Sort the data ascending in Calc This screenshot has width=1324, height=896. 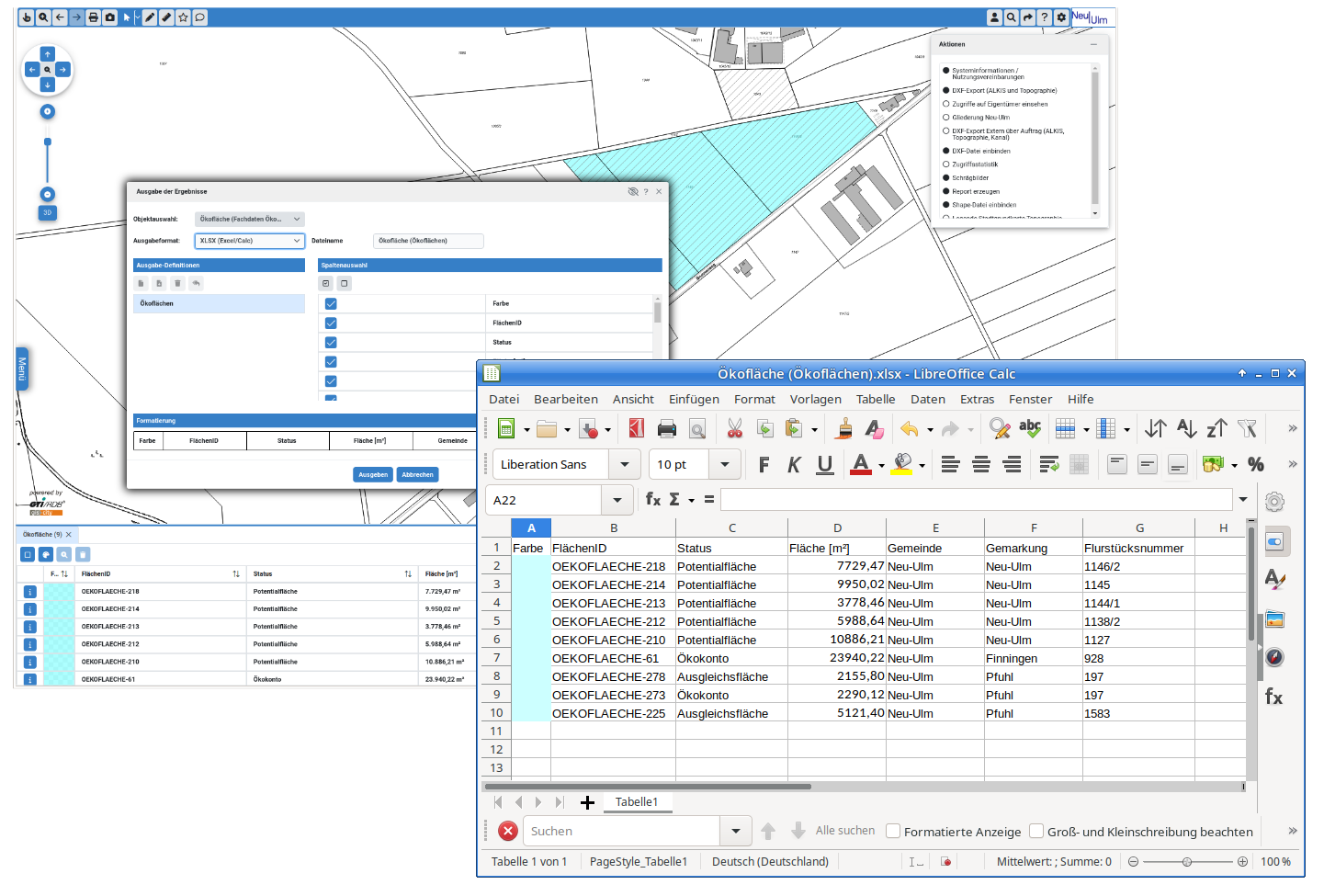coord(1186,428)
